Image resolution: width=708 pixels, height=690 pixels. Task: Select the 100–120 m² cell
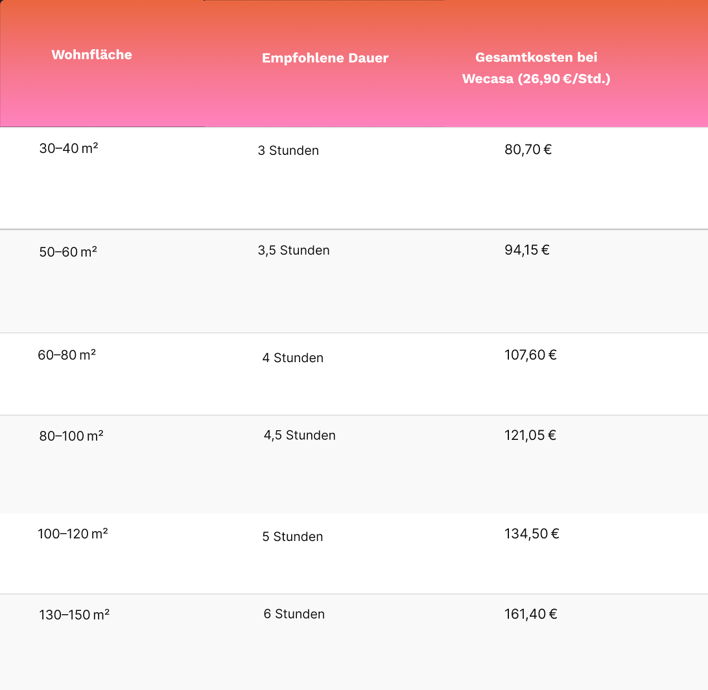point(73,534)
